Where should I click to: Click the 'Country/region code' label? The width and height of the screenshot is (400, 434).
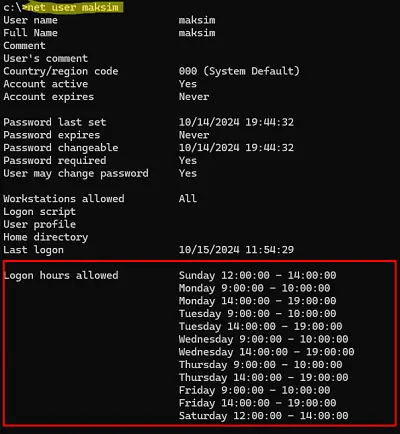(61, 71)
